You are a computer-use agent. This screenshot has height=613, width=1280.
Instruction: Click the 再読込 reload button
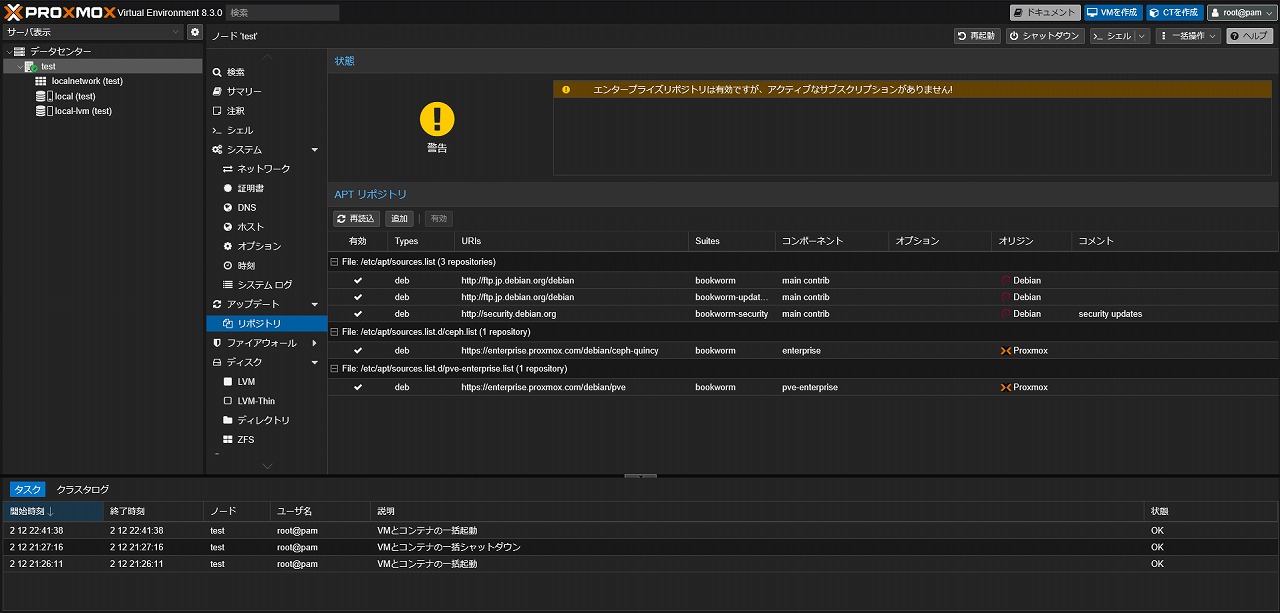click(x=356, y=218)
